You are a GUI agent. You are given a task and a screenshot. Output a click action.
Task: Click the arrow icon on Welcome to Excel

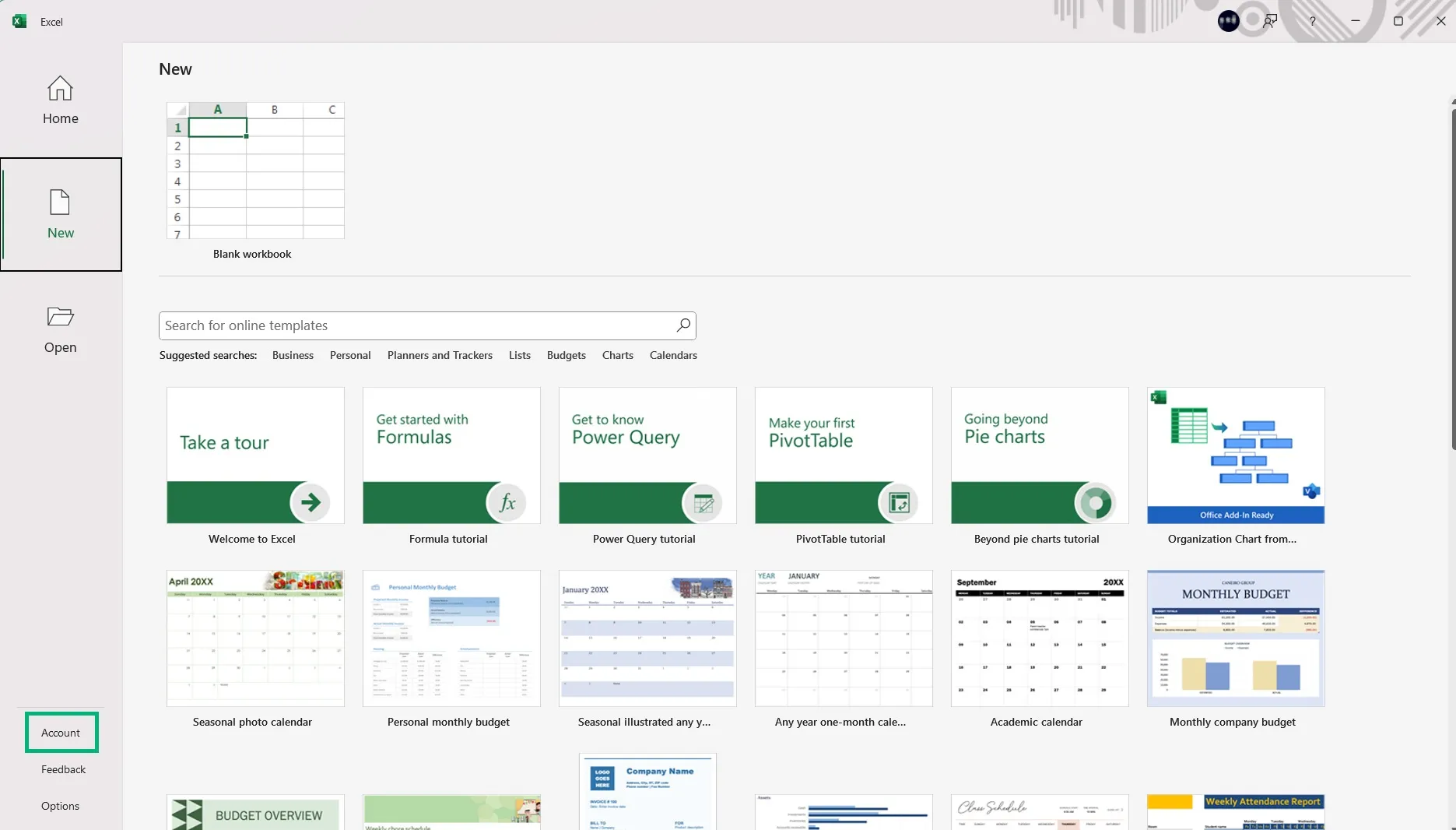pos(310,502)
